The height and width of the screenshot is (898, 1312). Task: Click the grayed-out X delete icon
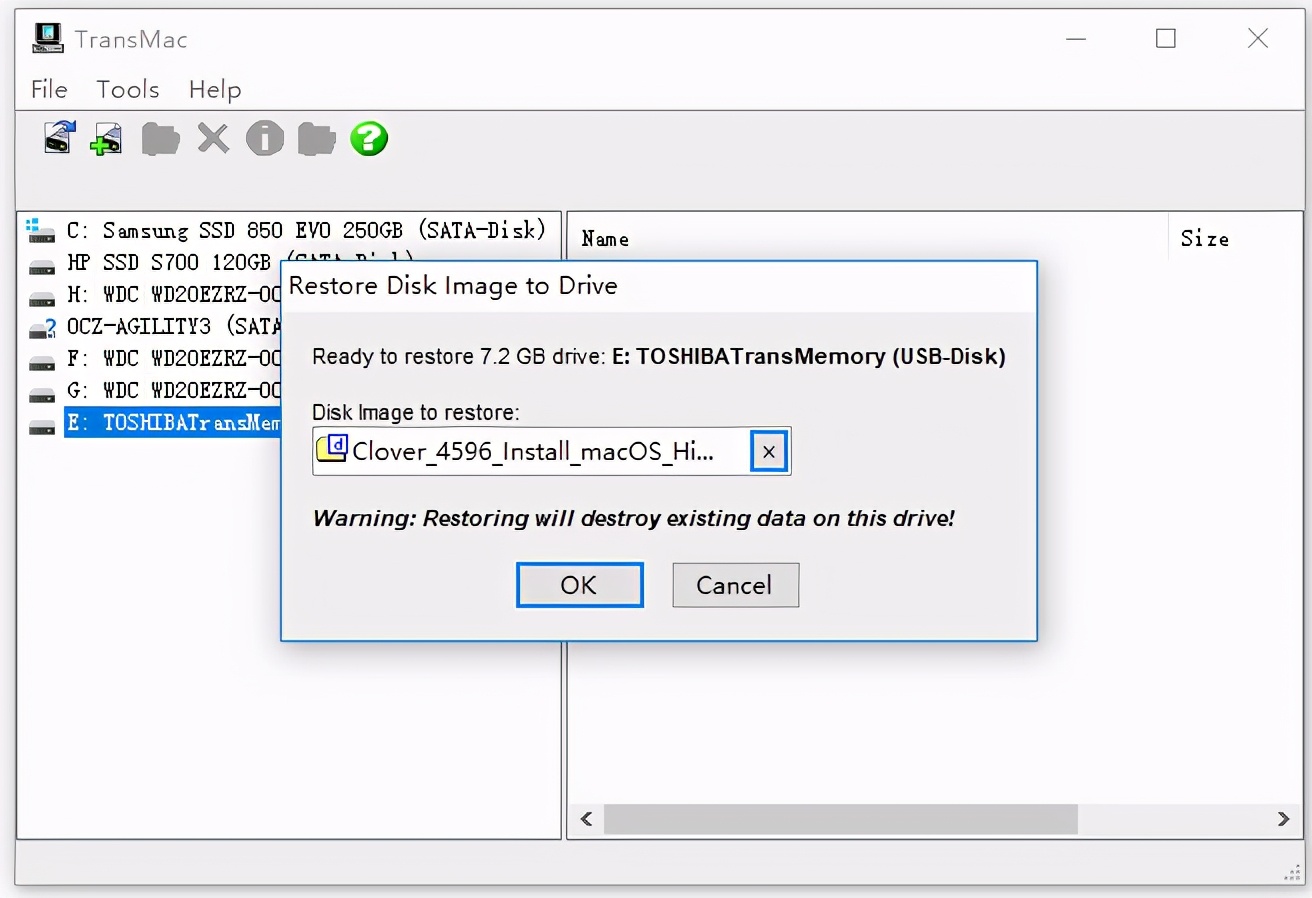(213, 138)
